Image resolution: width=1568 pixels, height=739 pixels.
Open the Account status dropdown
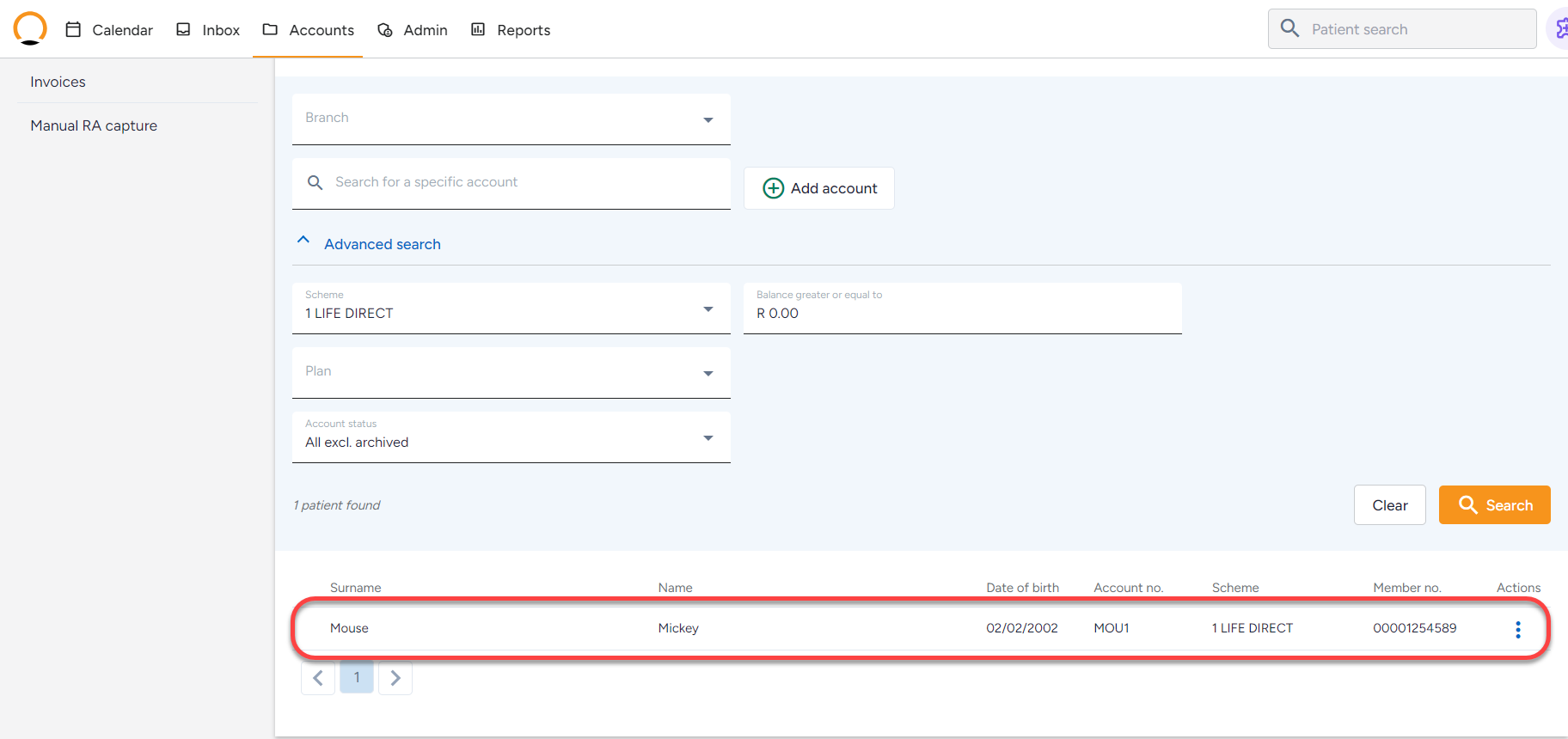pyautogui.click(x=511, y=437)
